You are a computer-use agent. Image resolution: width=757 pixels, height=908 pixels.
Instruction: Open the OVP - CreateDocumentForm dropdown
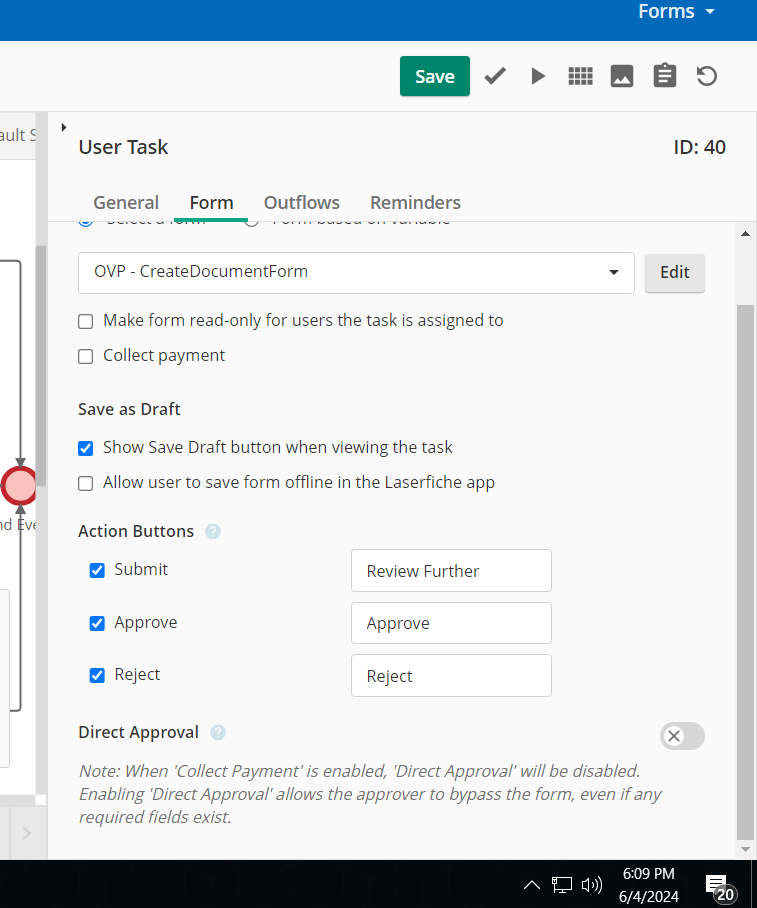coord(356,273)
